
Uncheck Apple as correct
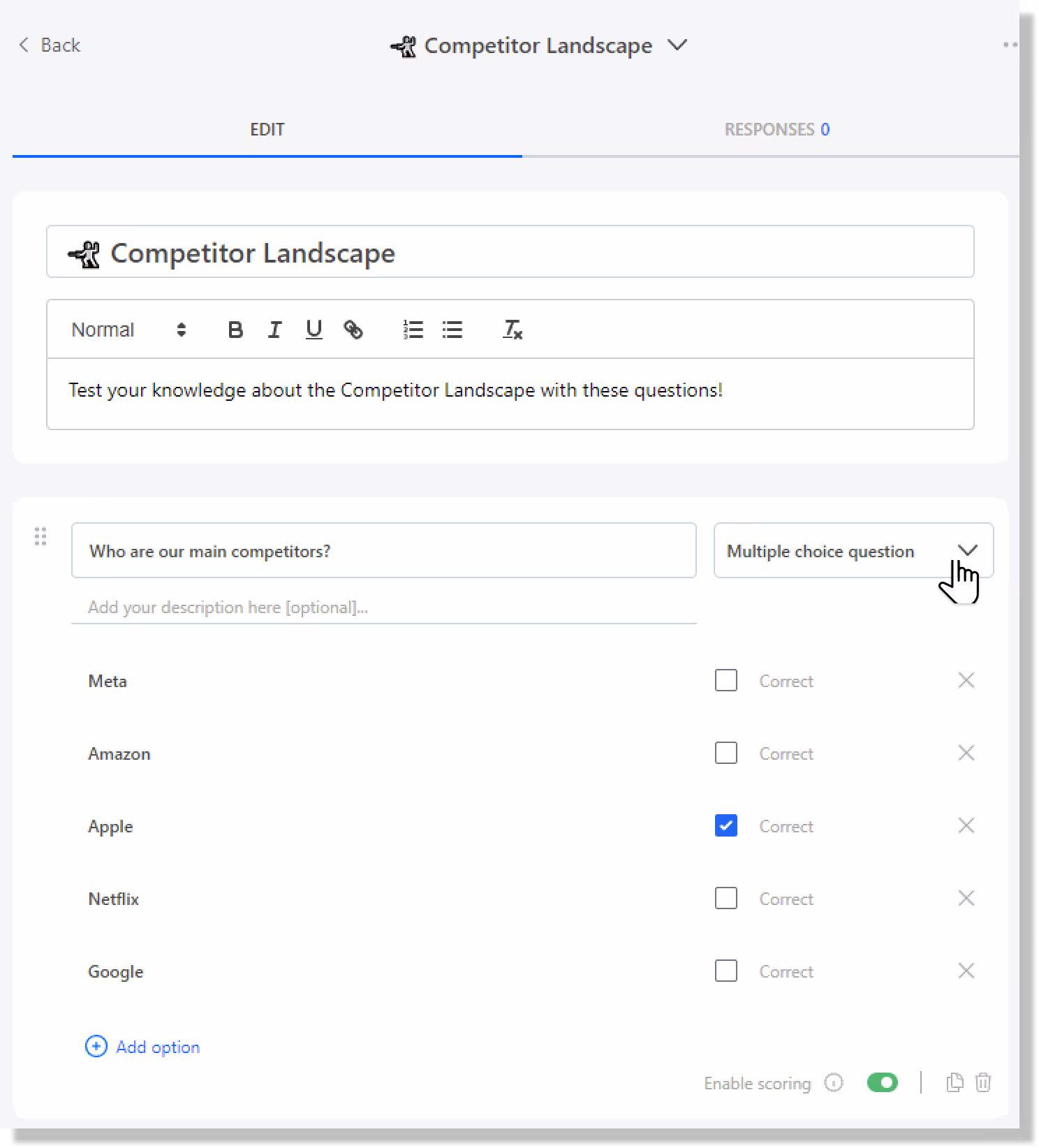pyautogui.click(x=726, y=825)
